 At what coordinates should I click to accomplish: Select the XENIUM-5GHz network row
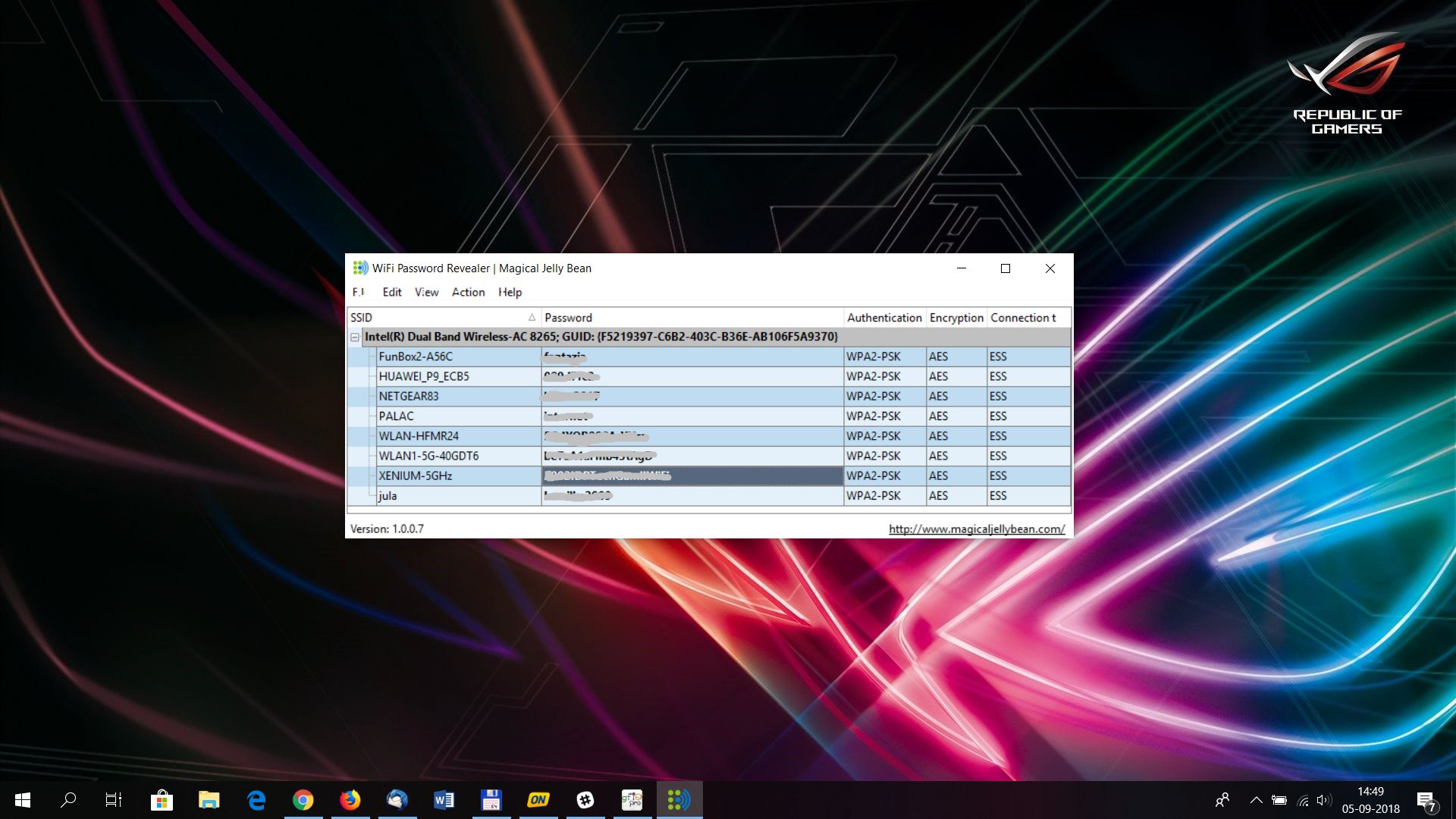709,475
